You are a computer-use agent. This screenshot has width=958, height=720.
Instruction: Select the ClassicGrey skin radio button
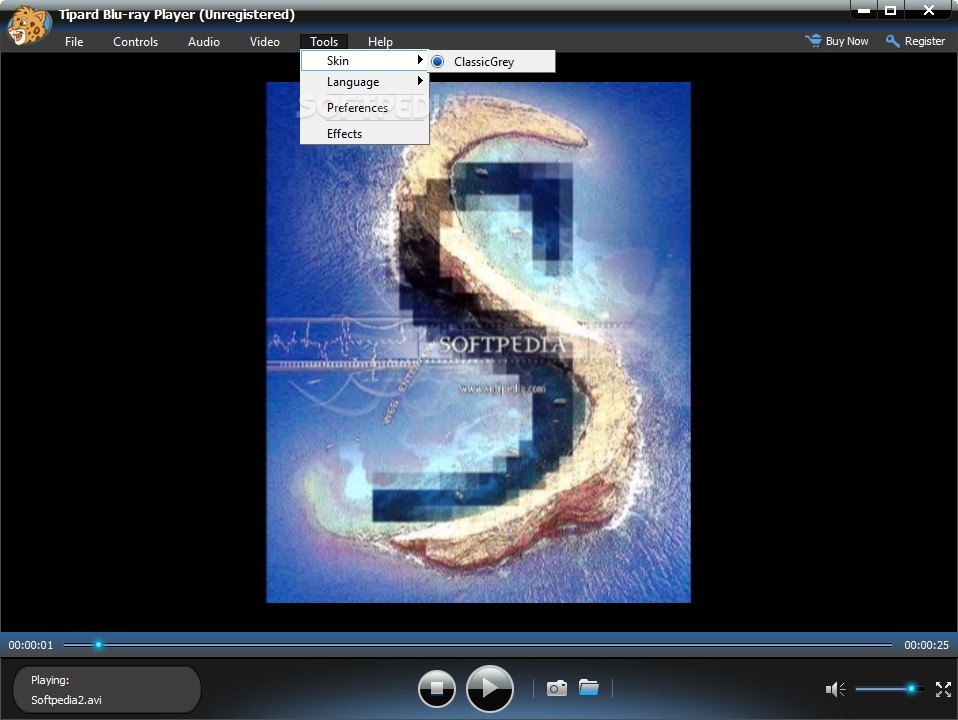click(437, 62)
